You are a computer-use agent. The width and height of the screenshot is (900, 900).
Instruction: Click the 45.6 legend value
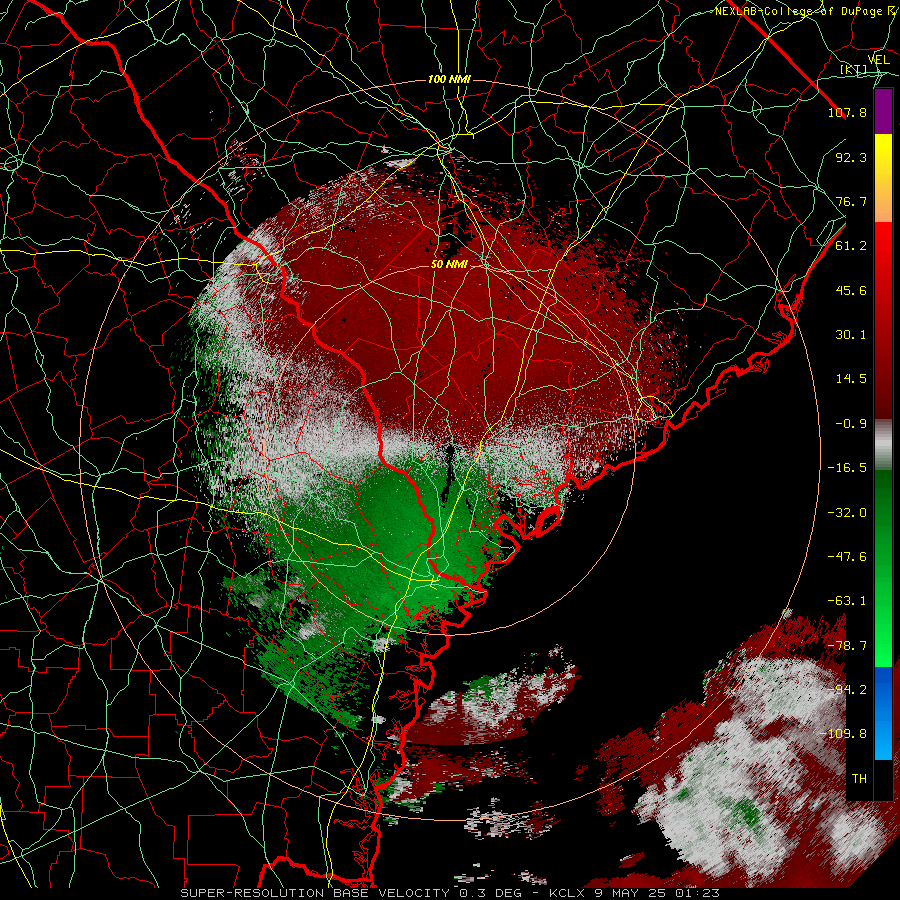click(x=851, y=290)
